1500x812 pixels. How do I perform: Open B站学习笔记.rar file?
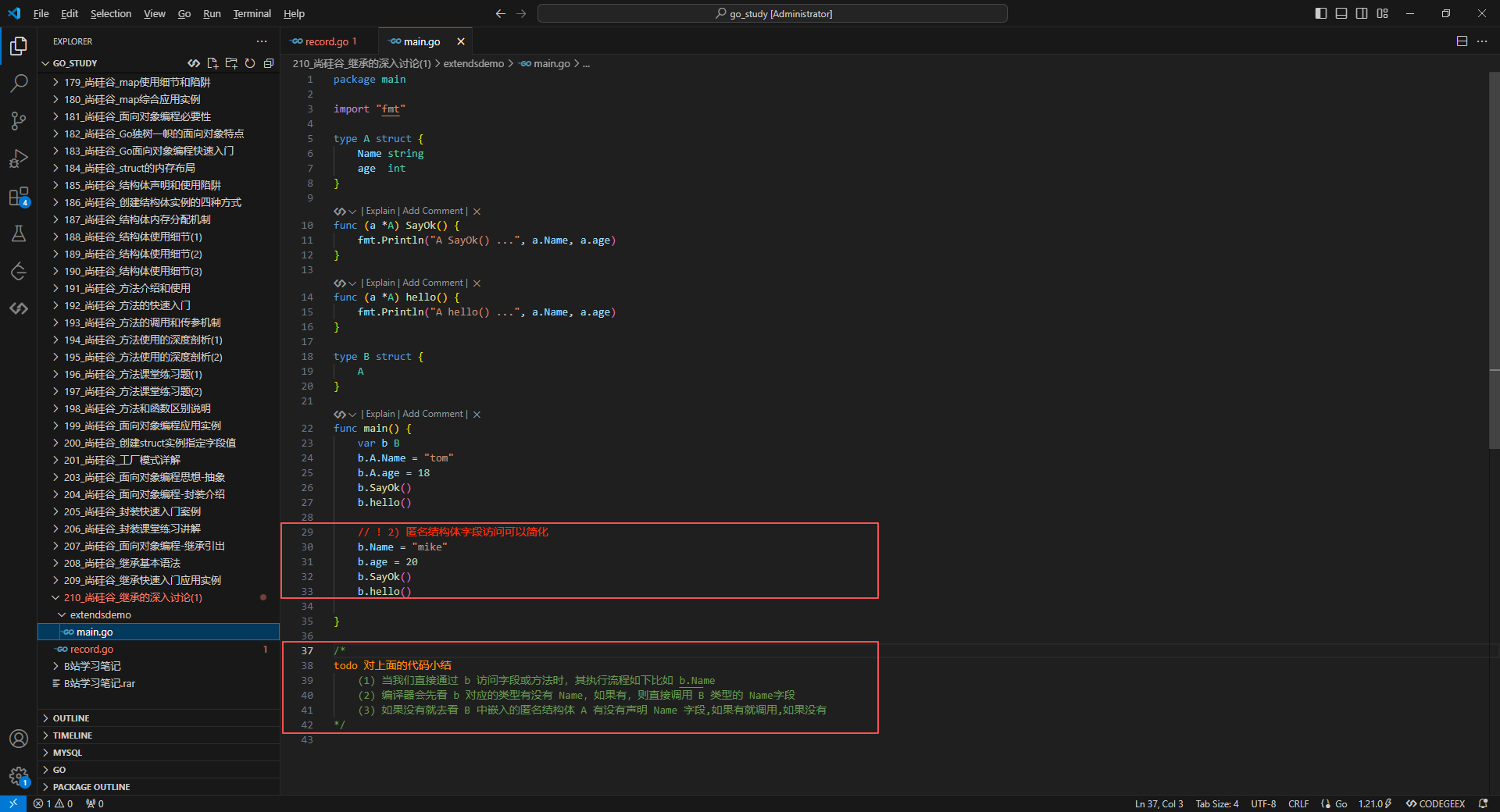[x=159, y=683]
